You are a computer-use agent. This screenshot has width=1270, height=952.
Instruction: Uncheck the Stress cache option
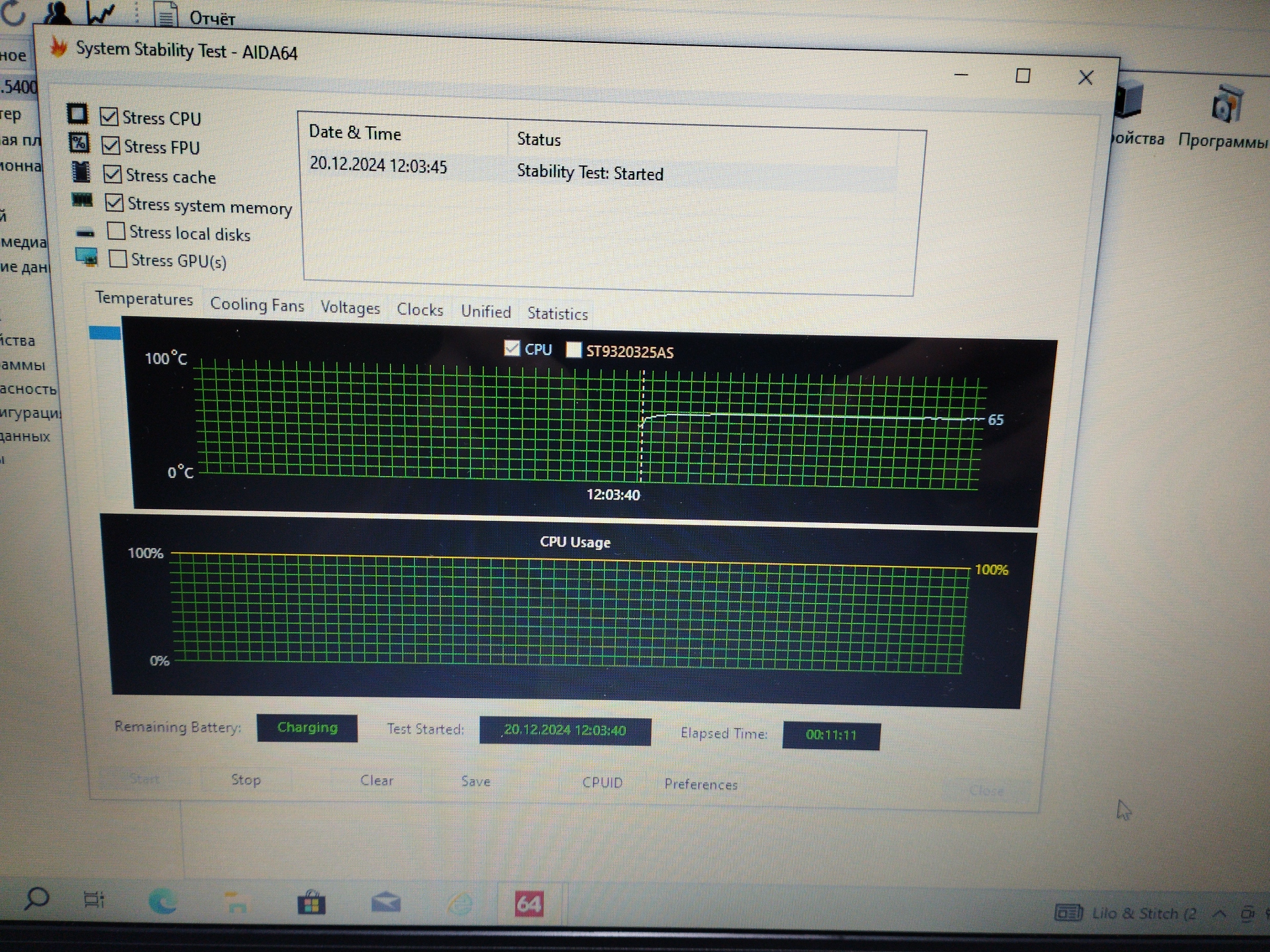point(112,174)
